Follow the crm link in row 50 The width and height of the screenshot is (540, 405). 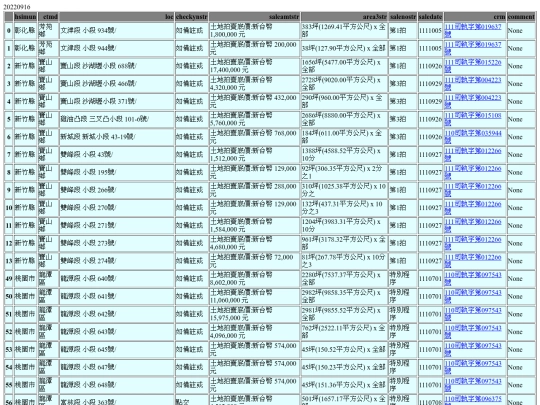[472, 297]
